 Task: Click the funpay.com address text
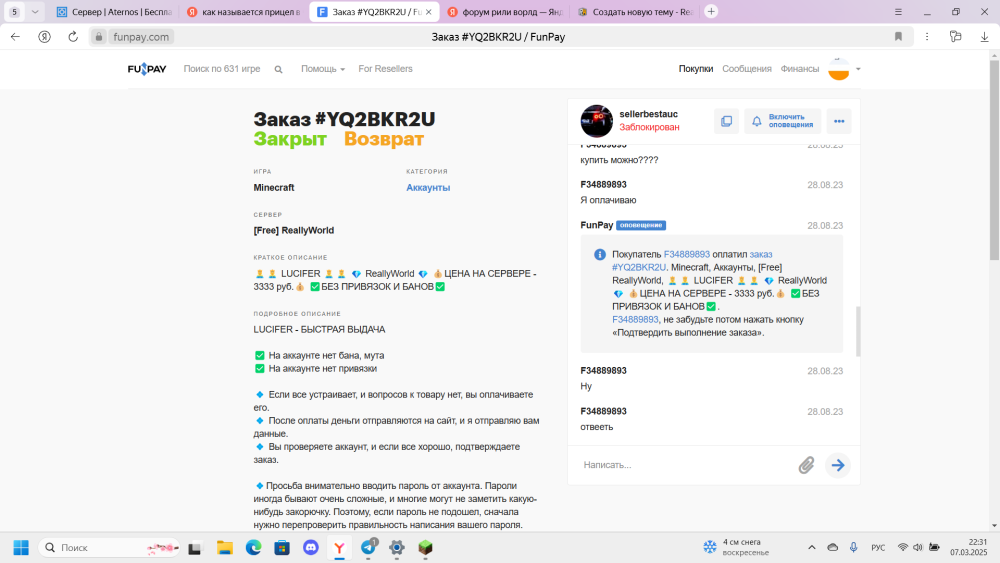coord(141,37)
